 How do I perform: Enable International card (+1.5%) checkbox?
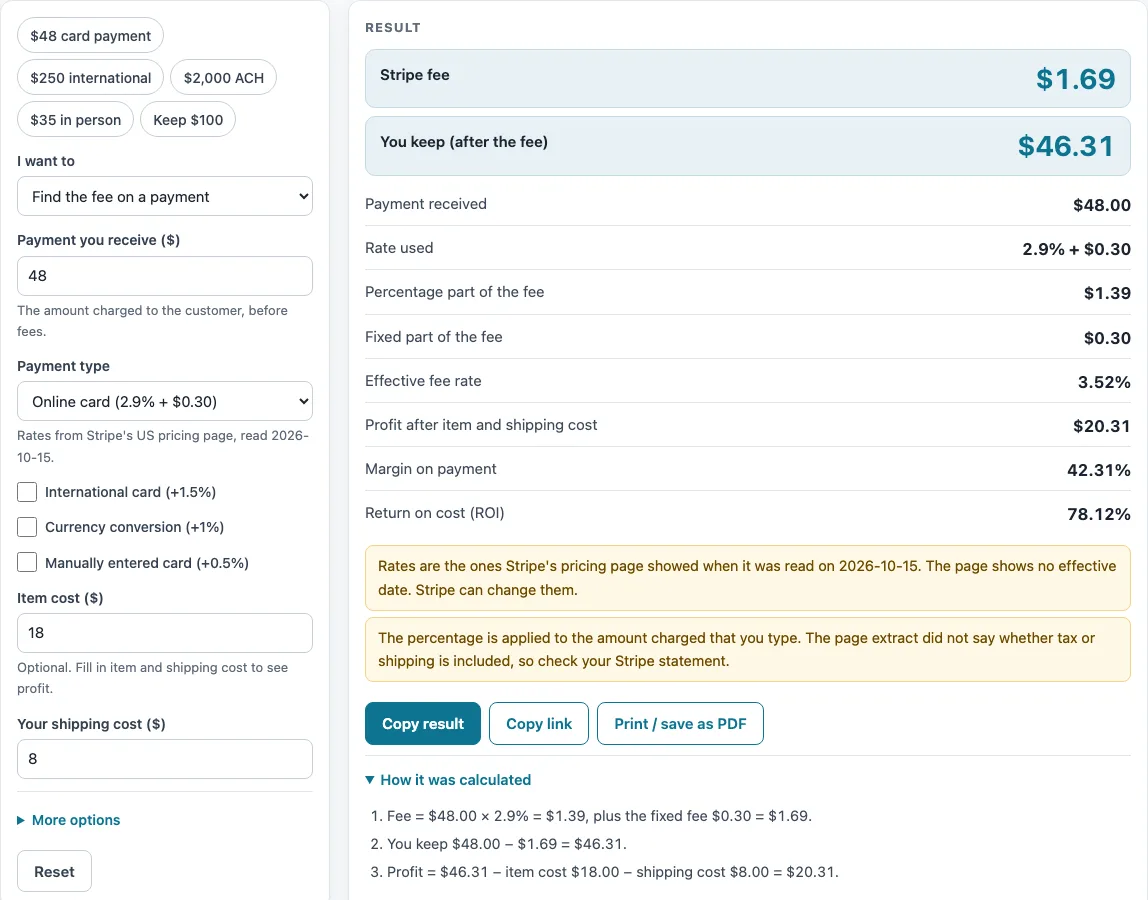click(27, 492)
